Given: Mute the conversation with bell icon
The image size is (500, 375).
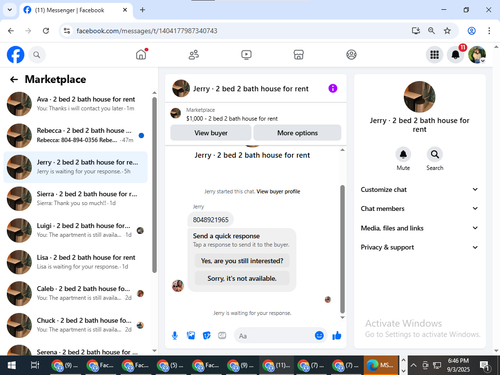Looking at the screenshot, I should (403, 154).
